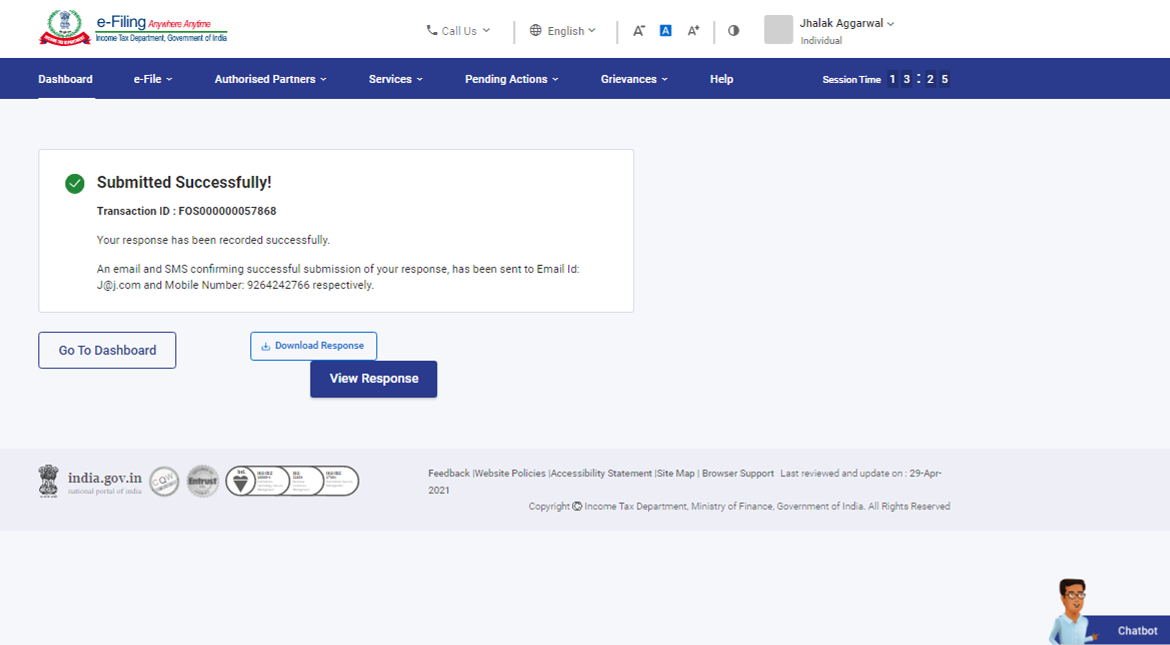Decrease font size with the A- icon
The height and width of the screenshot is (645, 1170).
click(639, 31)
